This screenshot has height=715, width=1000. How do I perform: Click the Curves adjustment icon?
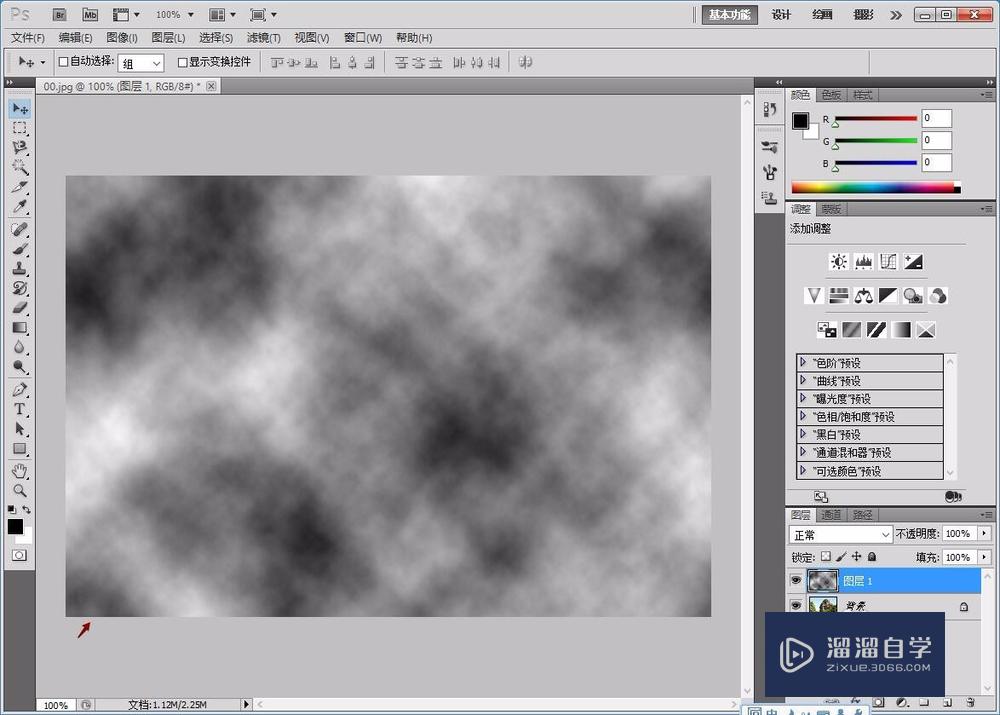tap(888, 262)
